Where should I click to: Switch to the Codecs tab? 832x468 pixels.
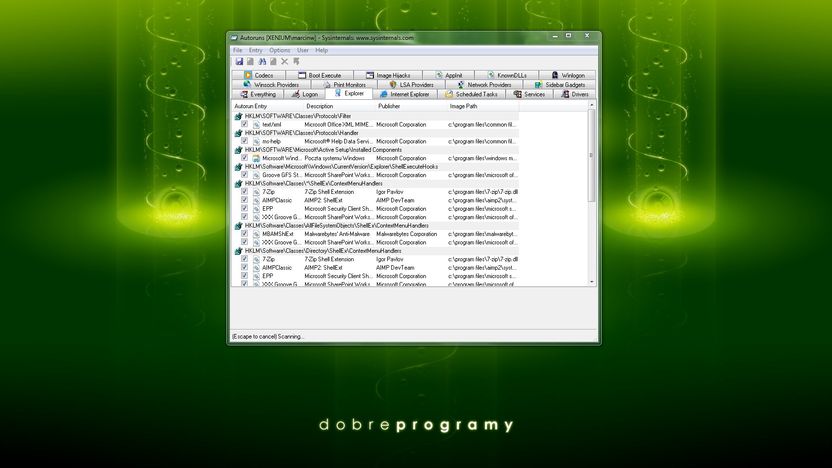(x=258, y=75)
